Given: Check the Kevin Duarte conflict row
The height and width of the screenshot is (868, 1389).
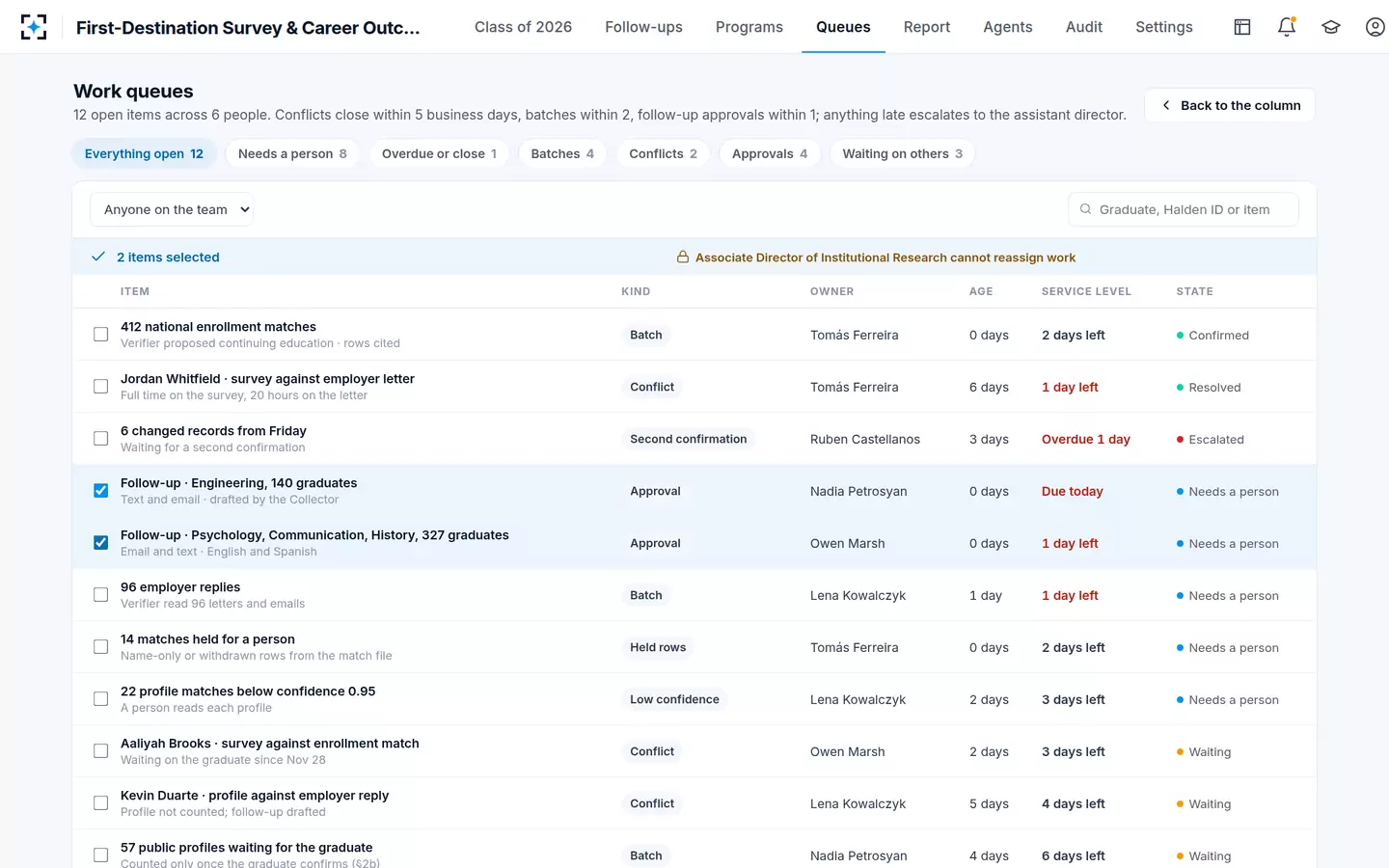Looking at the screenshot, I should [100, 803].
